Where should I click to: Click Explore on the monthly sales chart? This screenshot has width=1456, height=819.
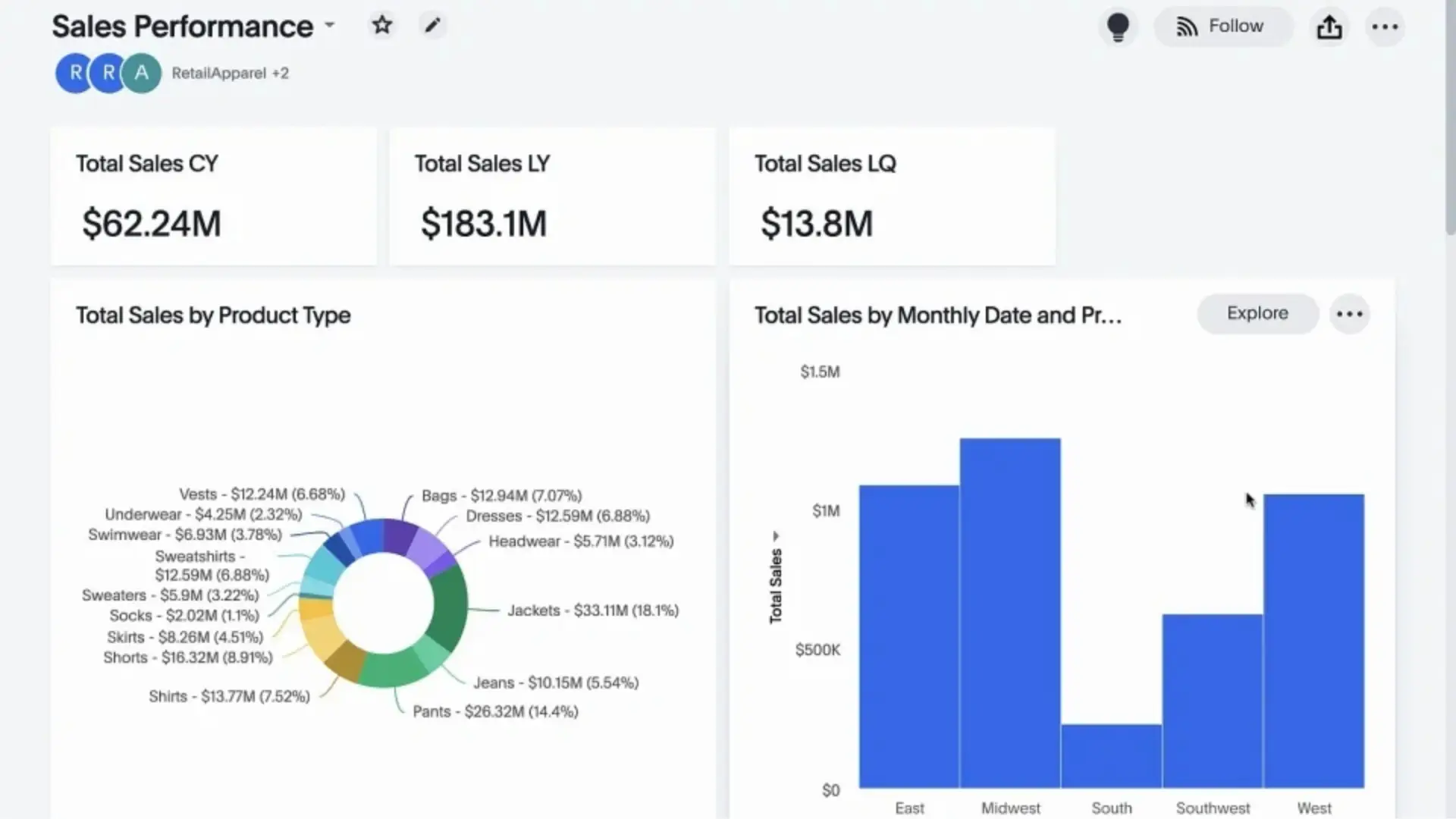click(1257, 313)
